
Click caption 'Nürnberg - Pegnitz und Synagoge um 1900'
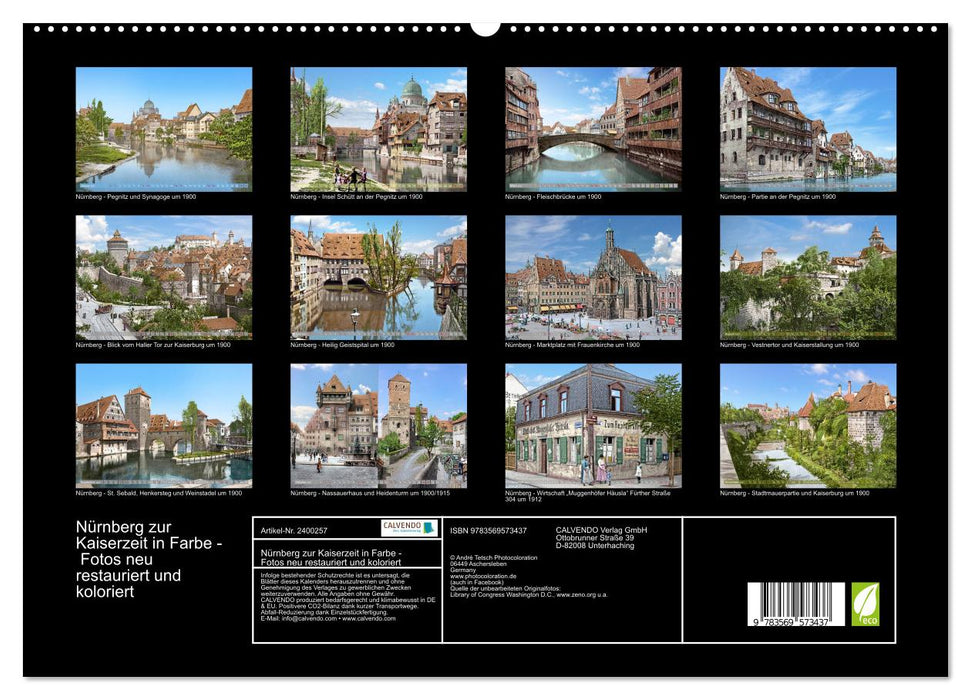pos(136,196)
